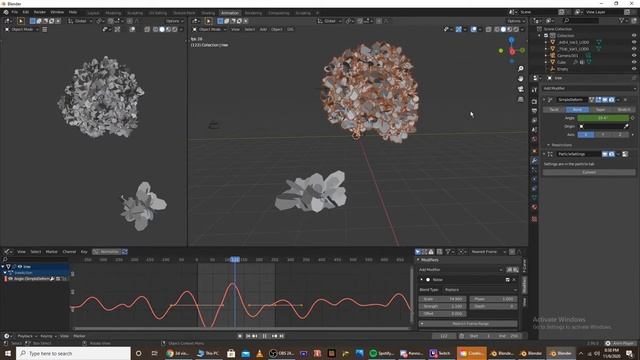The height and width of the screenshot is (360, 640).
Task: Toggle visibility eye of tree channel
Action: 20,267
